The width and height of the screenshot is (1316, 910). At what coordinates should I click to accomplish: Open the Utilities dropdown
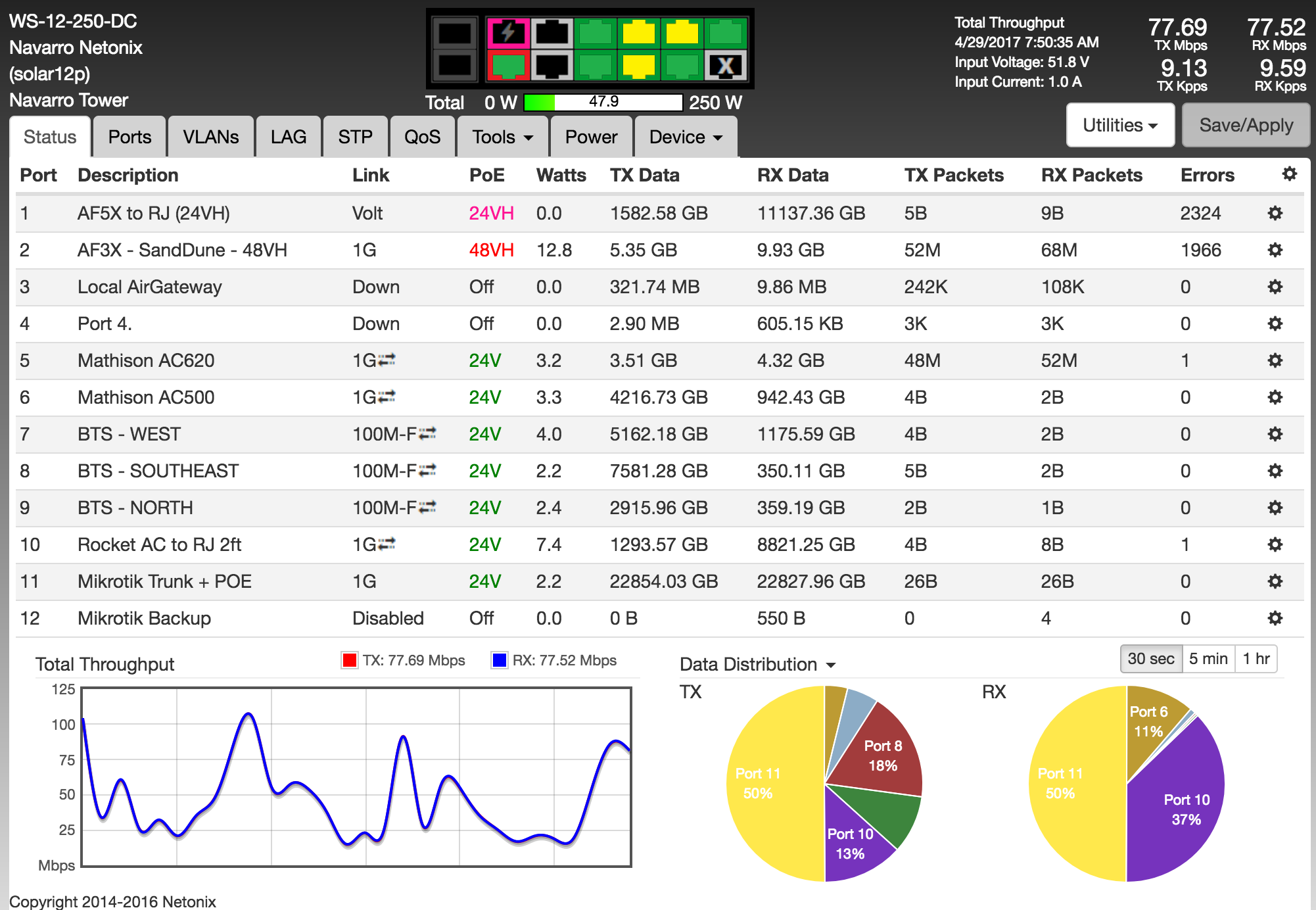coord(1119,125)
